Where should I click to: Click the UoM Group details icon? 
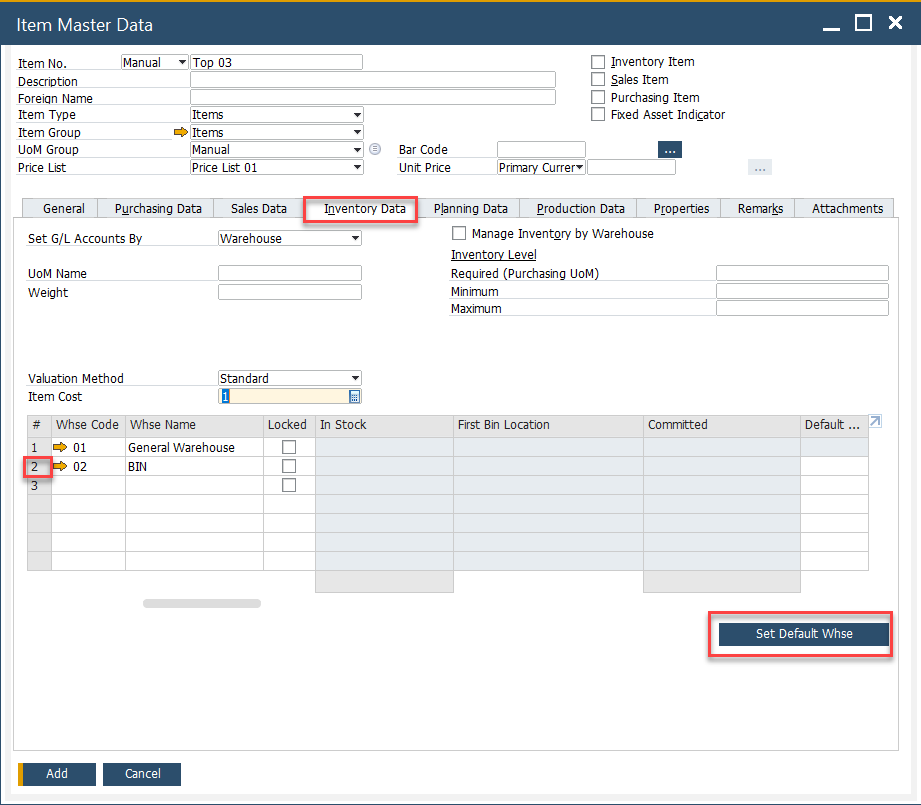(375, 150)
